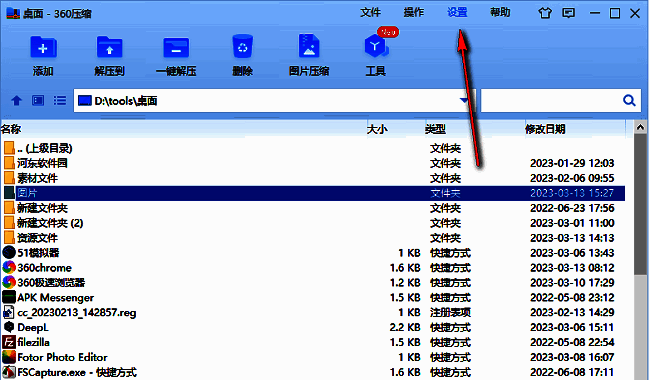Image resolution: width=650 pixels, height=380 pixels.
Task: Open the skin (shirt) icon in title bar
Action: (x=545, y=13)
